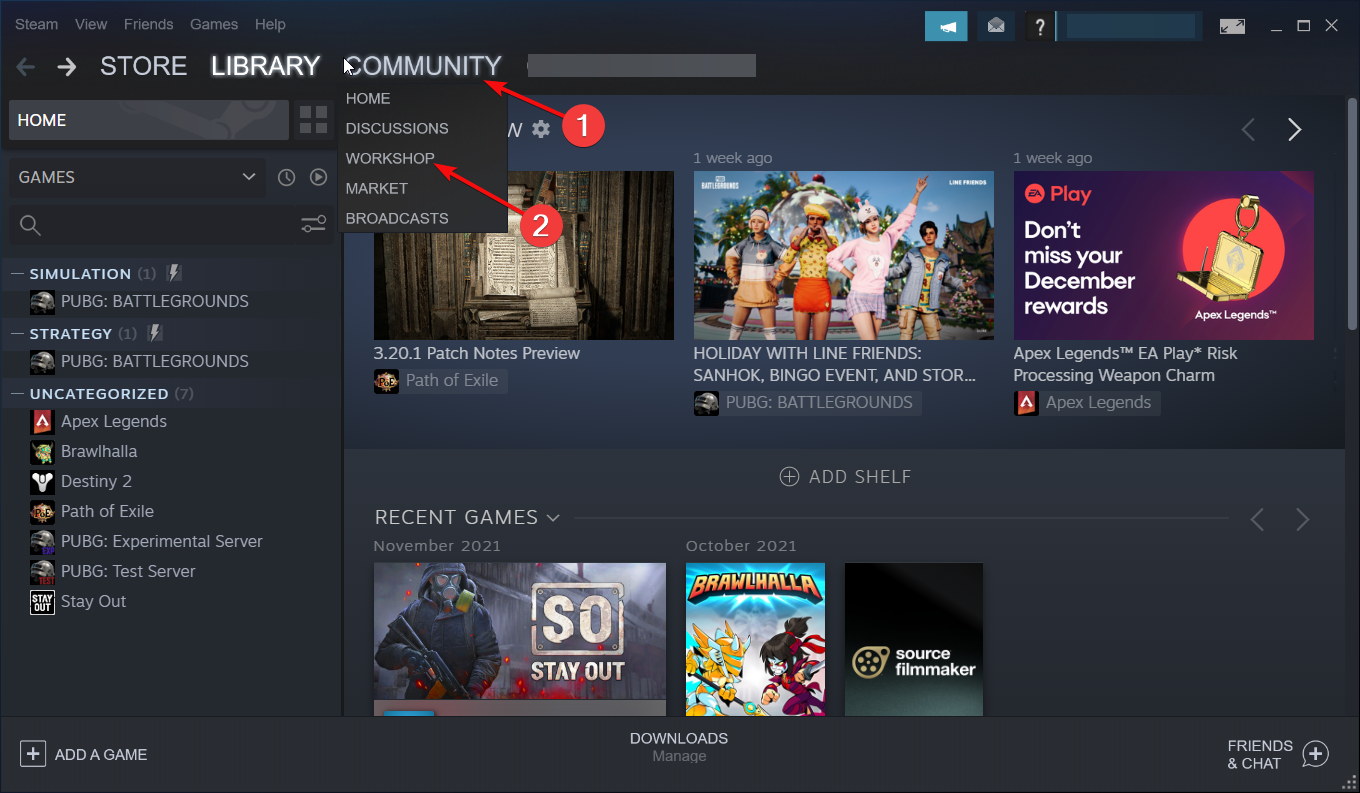Image resolution: width=1360 pixels, height=793 pixels.
Task: Collapse the Uncategorized category
Action: (x=17, y=394)
